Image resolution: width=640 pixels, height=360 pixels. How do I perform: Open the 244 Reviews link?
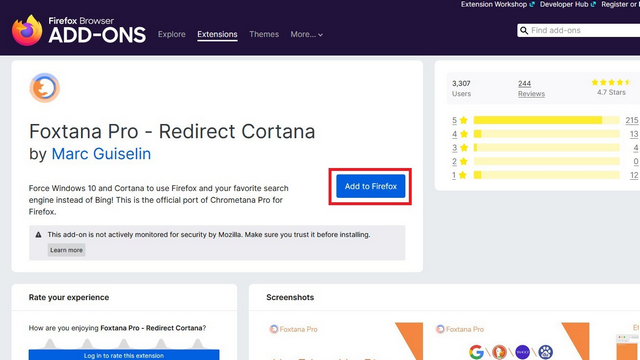(x=531, y=89)
